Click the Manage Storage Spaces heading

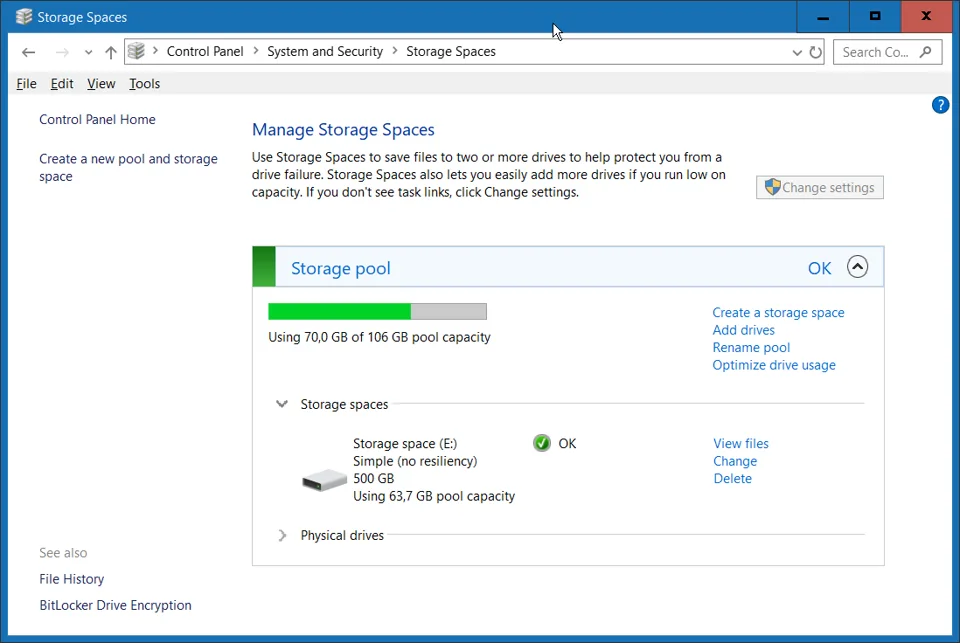tap(343, 130)
